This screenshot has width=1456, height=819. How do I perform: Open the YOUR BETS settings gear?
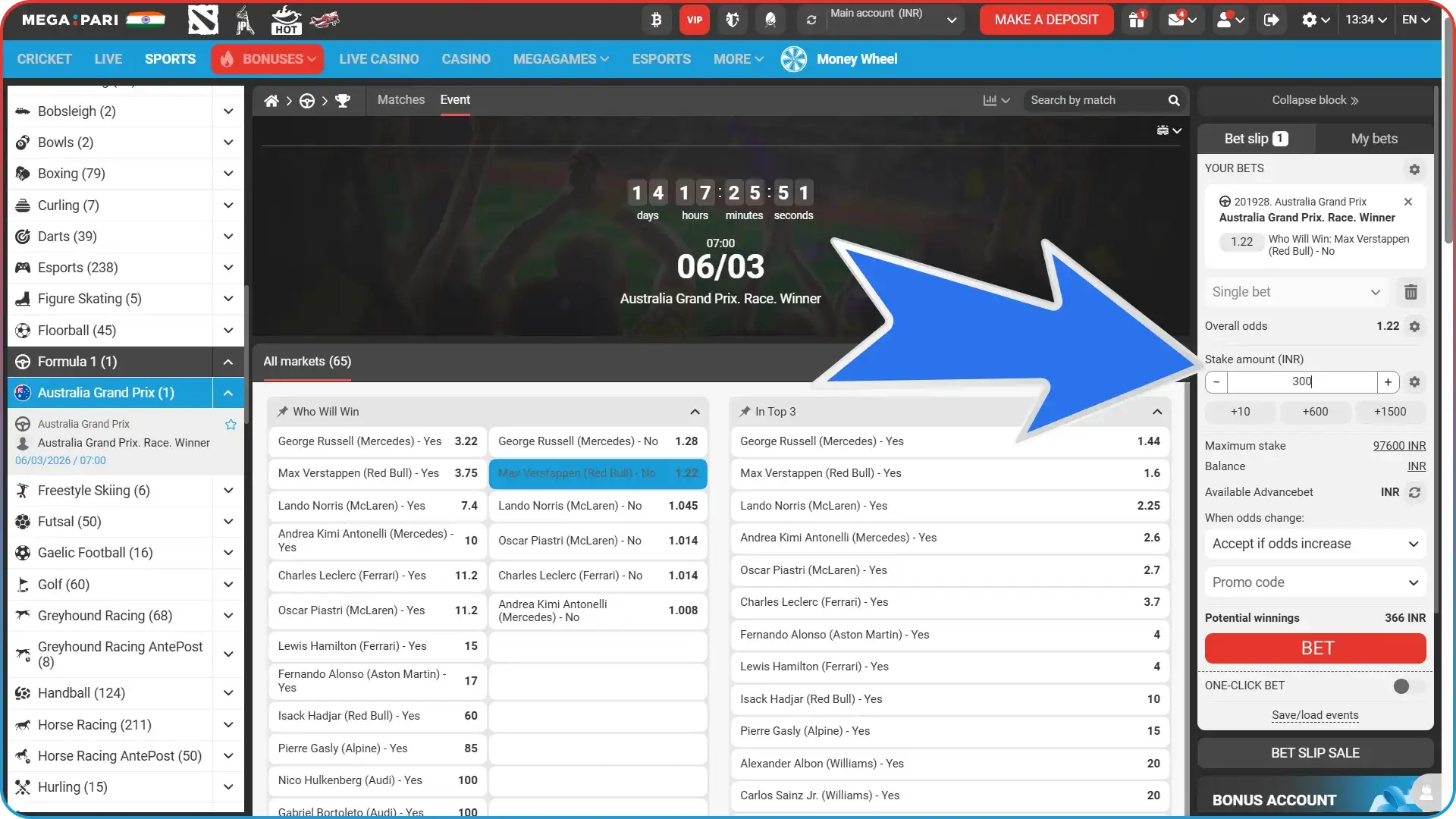click(x=1414, y=169)
